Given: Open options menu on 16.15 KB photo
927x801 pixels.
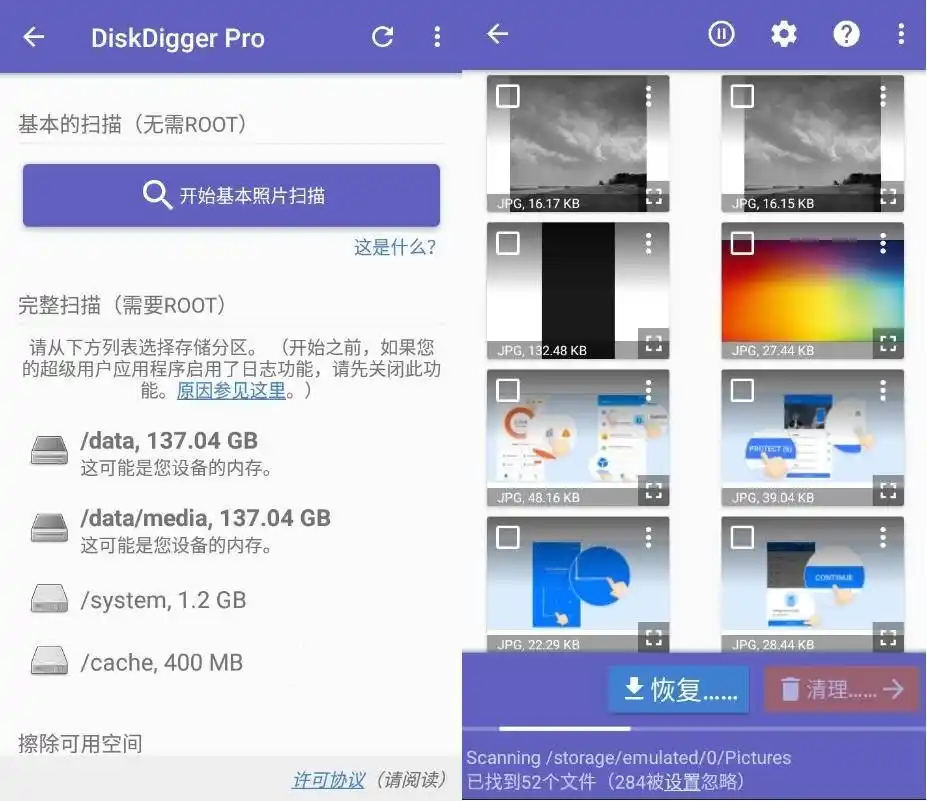Looking at the screenshot, I should point(883,96).
